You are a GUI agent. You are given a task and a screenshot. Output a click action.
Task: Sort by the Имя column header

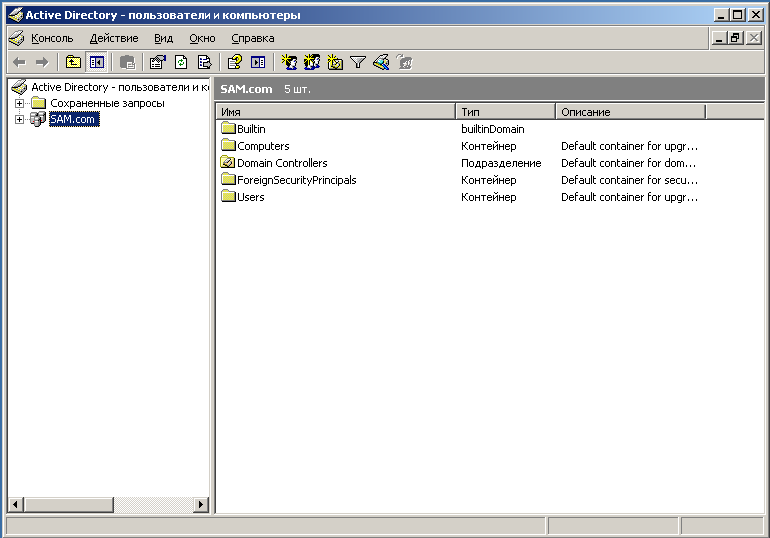[335, 112]
